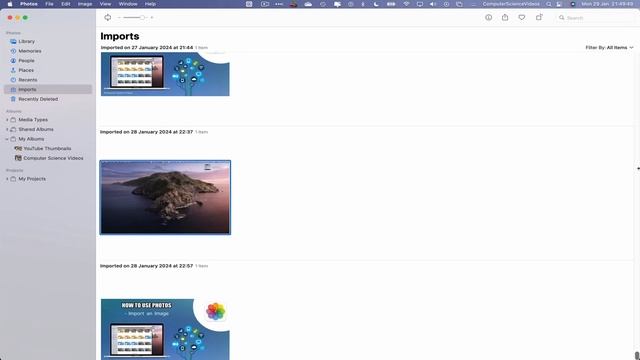Show photo info with the Info button
The width and height of the screenshot is (640, 360).
coord(488,18)
